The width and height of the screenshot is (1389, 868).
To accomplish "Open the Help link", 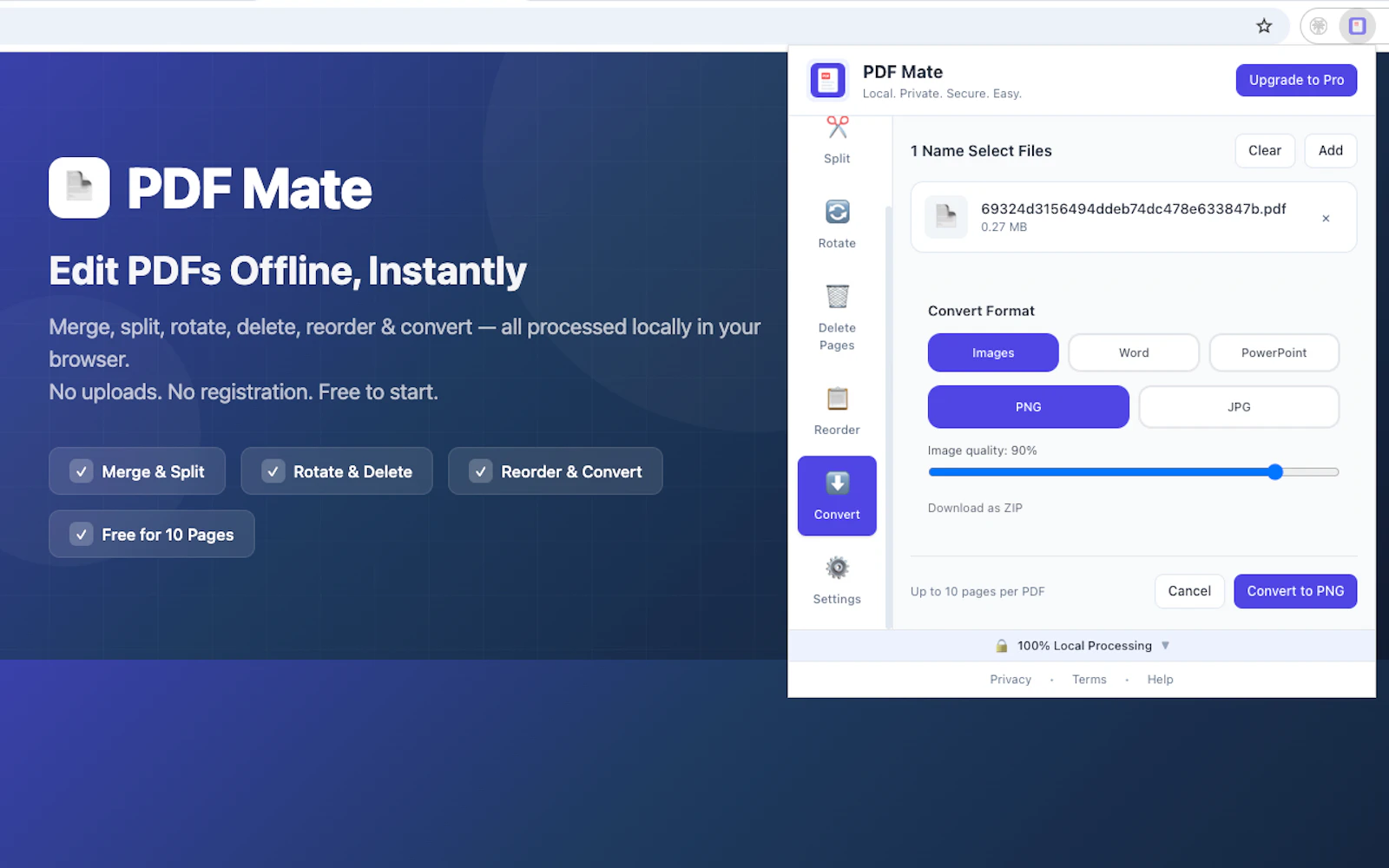I will pyautogui.click(x=1160, y=680).
